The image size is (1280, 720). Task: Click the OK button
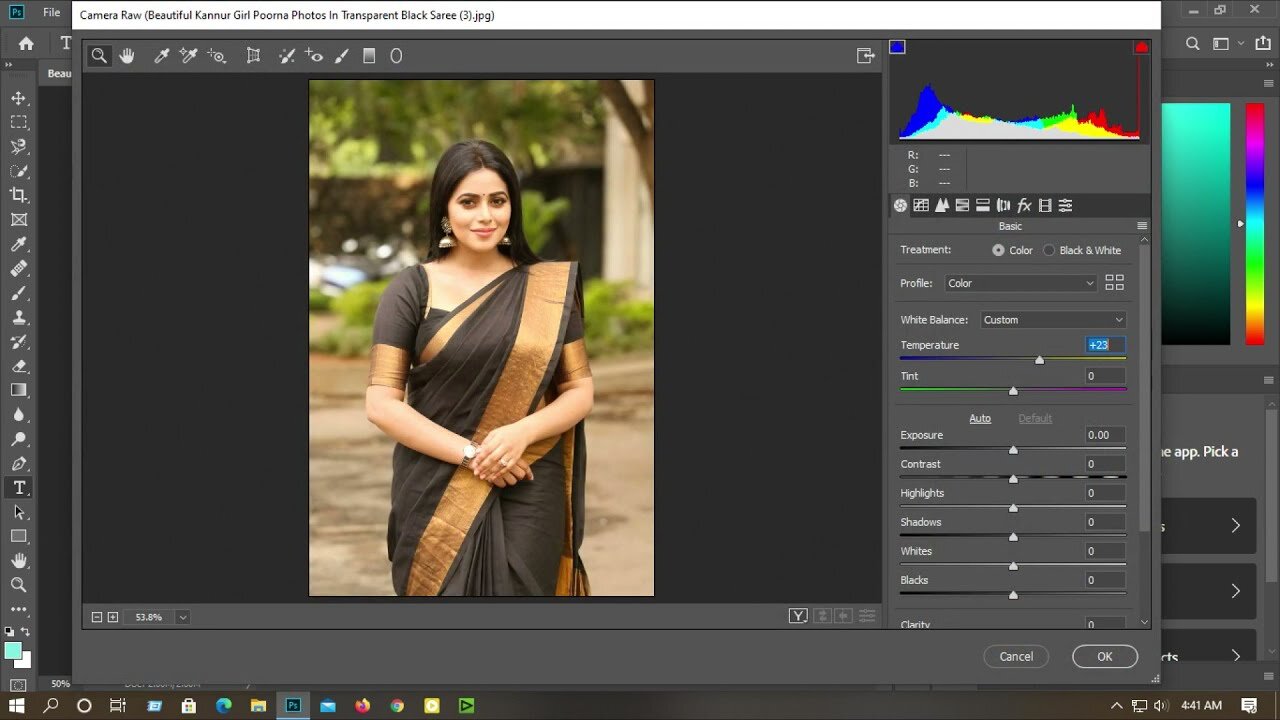[x=1105, y=656]
